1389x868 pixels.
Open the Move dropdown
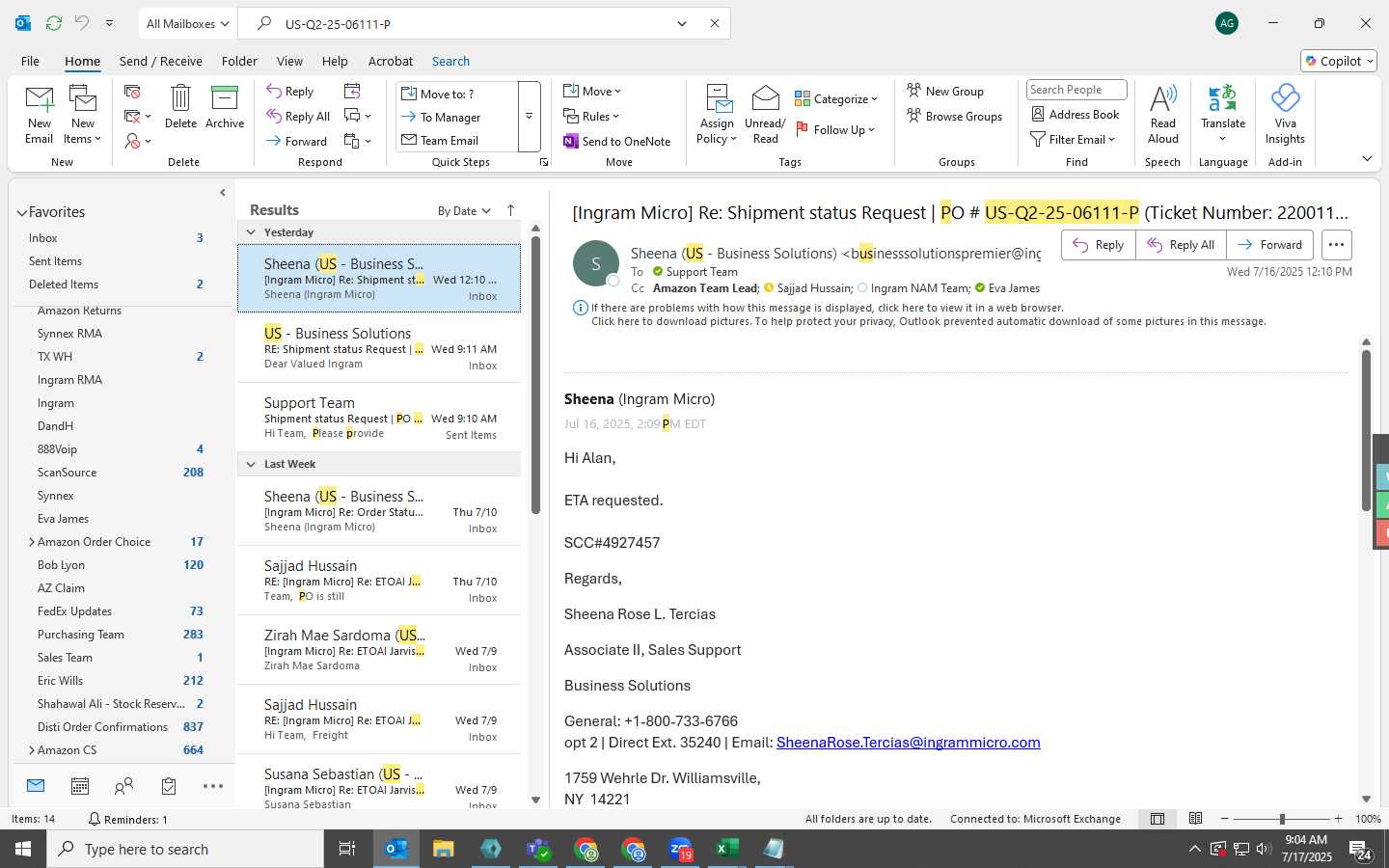pyautogui.click(x=592, y=91)
